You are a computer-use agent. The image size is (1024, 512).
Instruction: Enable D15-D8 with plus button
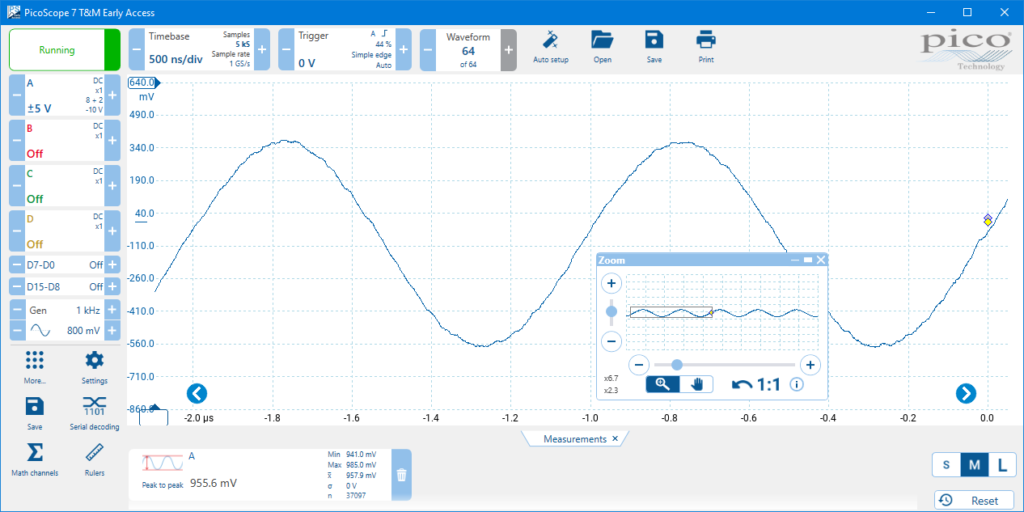coord(112,287)
